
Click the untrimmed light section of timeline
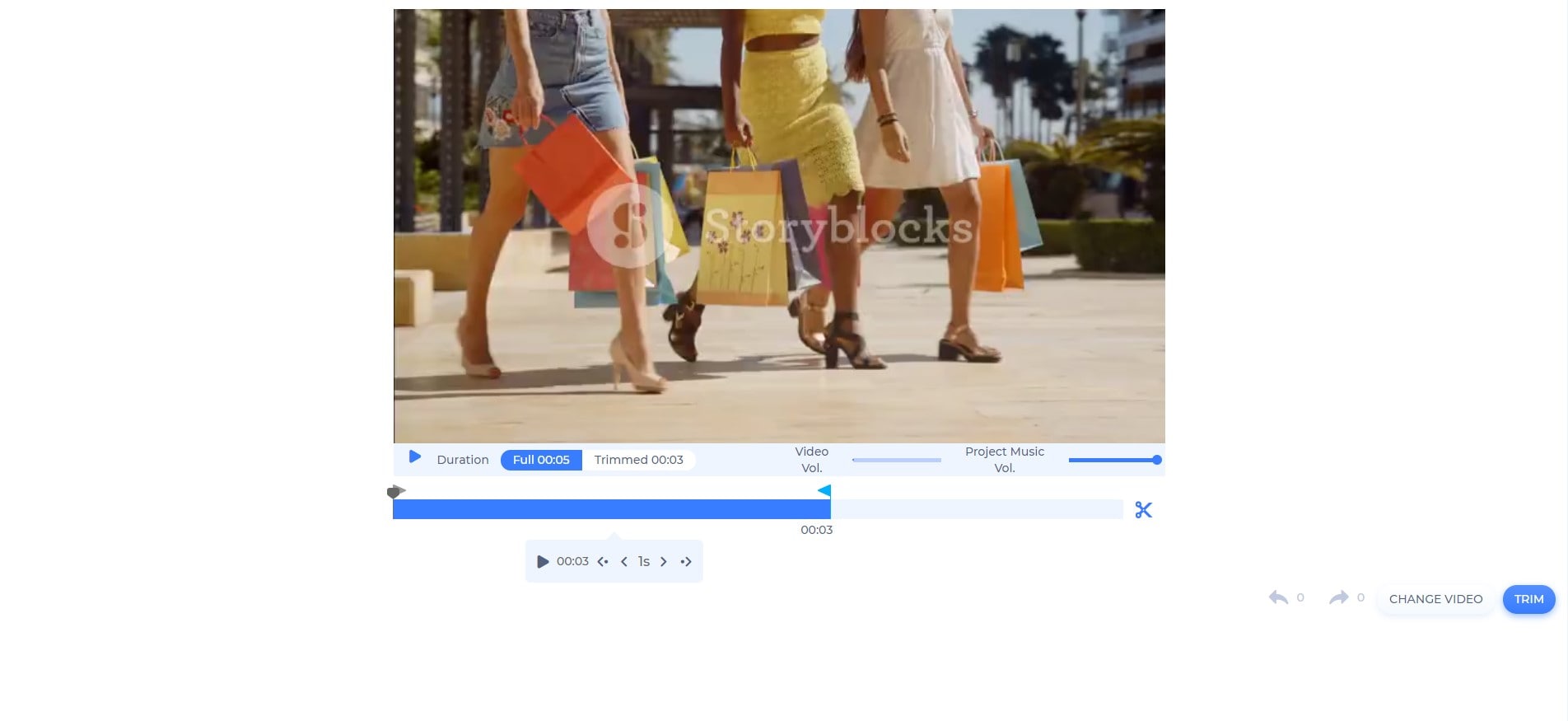(976, 509)
